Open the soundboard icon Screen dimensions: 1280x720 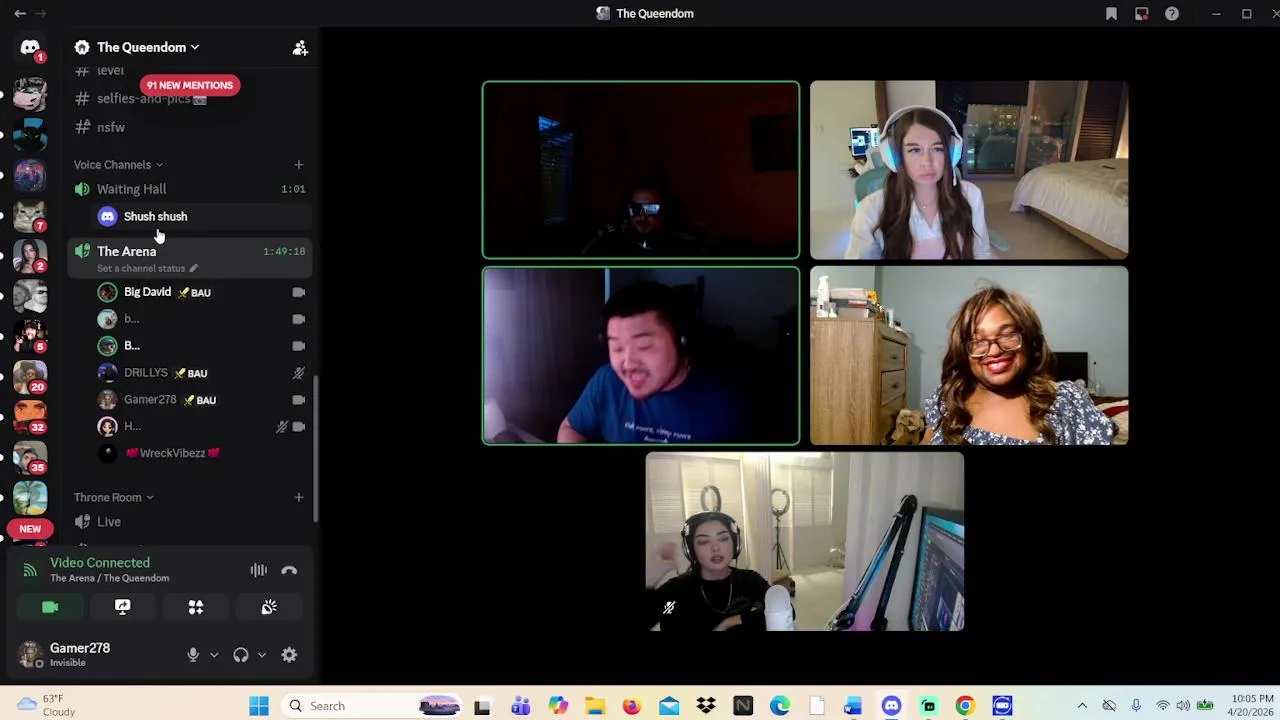coord(269,607)
